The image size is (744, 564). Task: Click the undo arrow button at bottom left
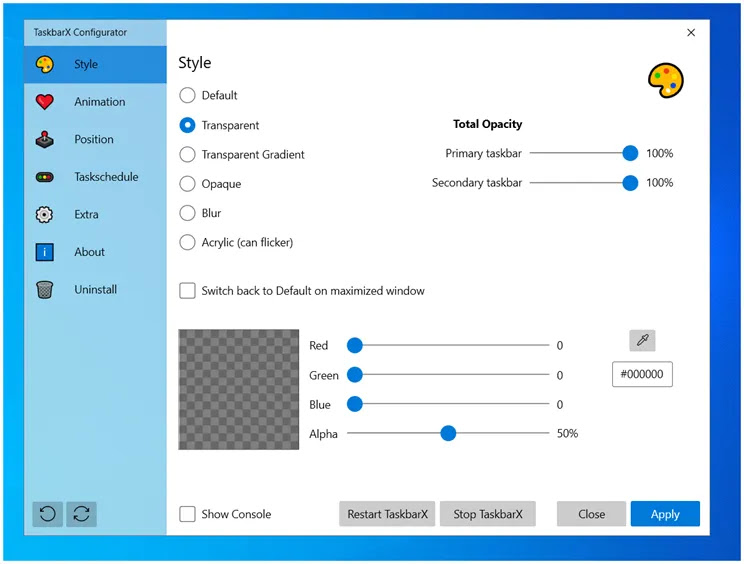point(47,514)
